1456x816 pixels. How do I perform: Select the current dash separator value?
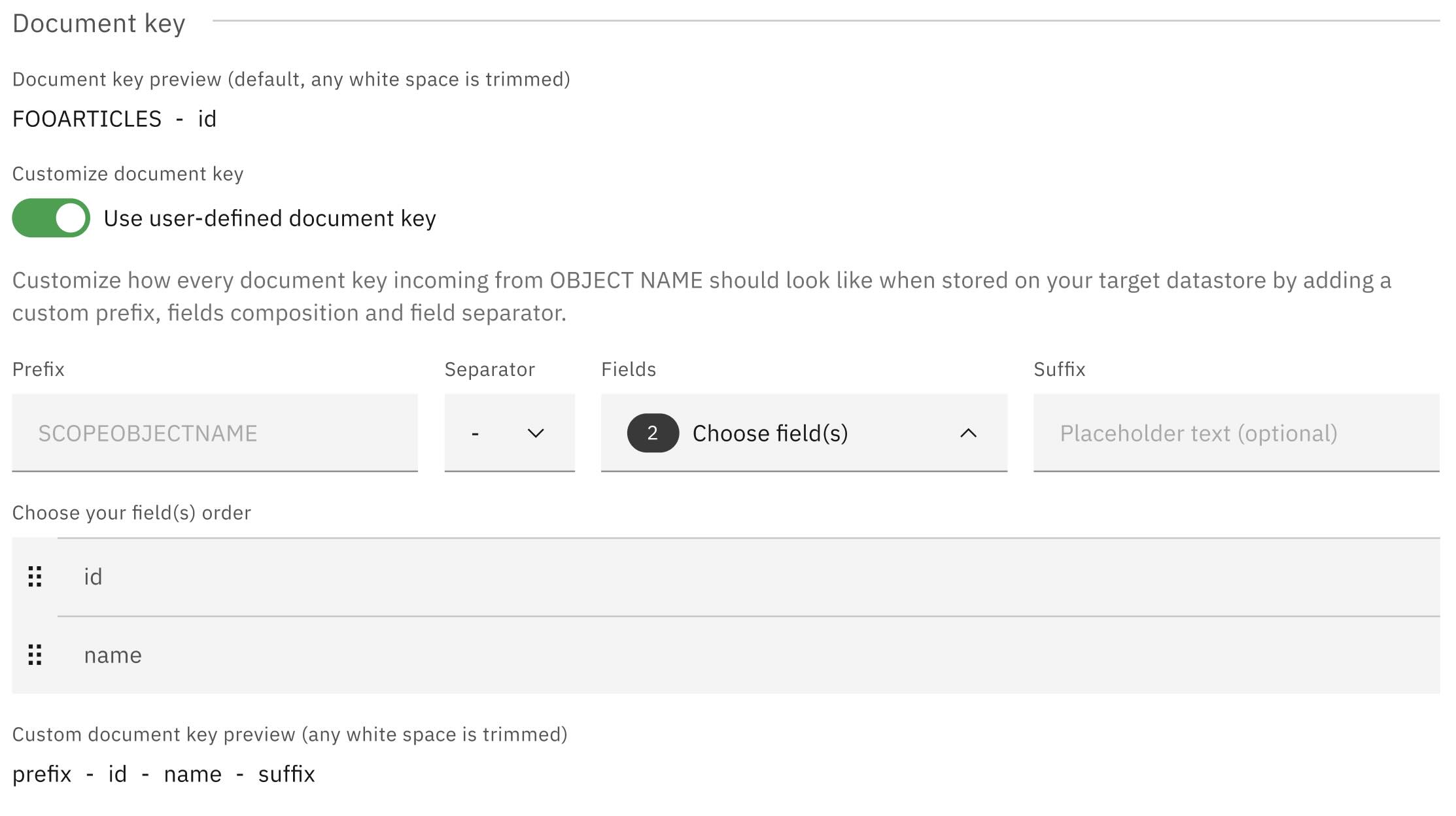[476, 433]
